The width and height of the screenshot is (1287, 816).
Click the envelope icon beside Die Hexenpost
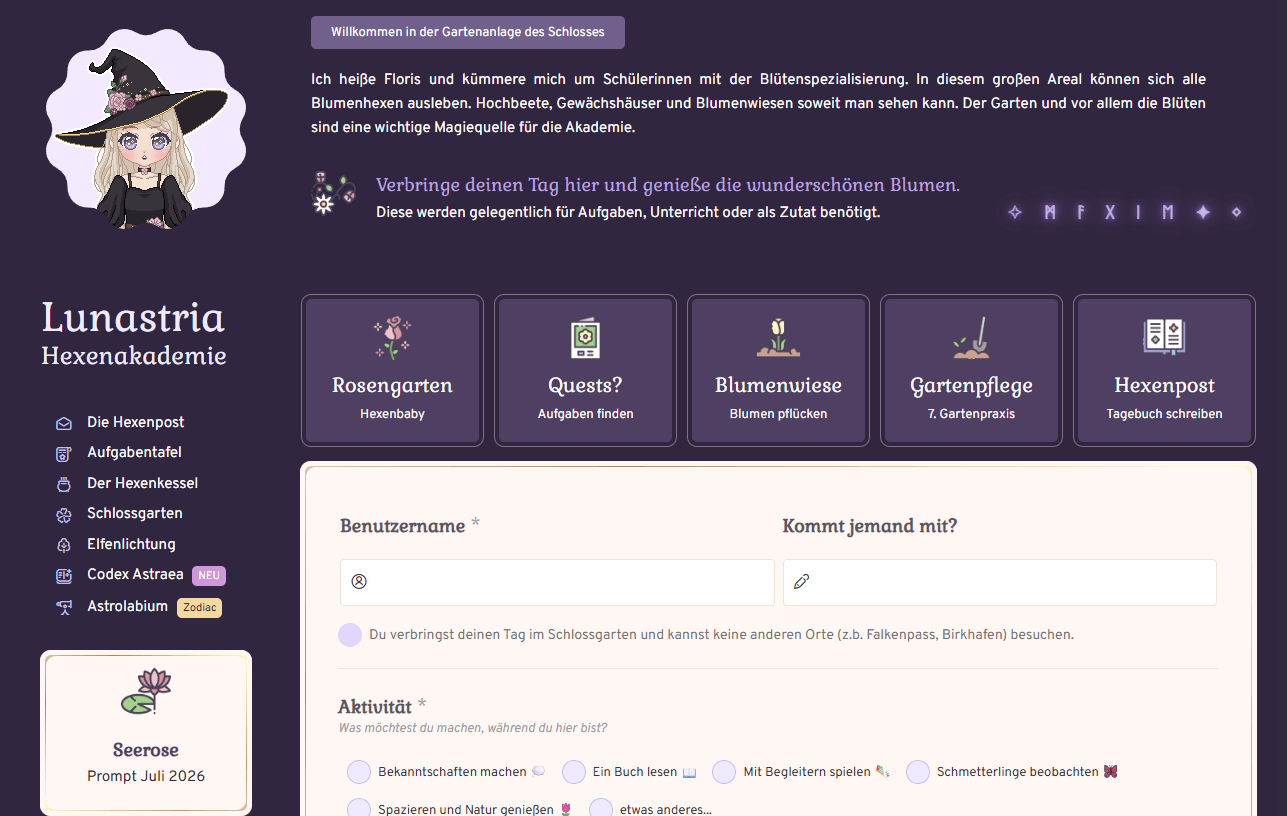click(x=64, y=423)
